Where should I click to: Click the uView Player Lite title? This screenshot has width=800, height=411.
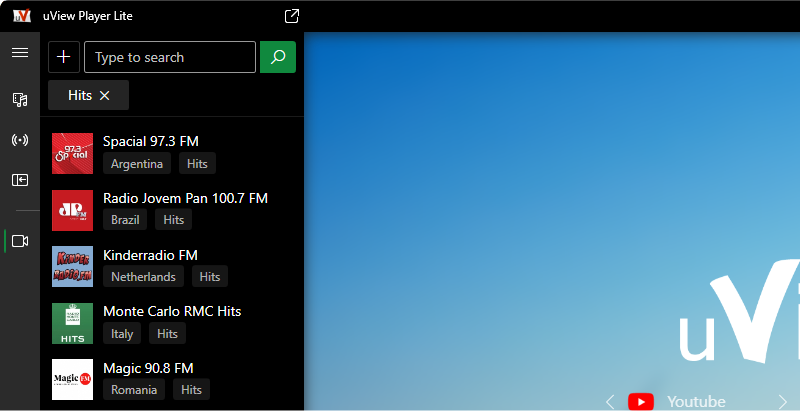(88, 16)
